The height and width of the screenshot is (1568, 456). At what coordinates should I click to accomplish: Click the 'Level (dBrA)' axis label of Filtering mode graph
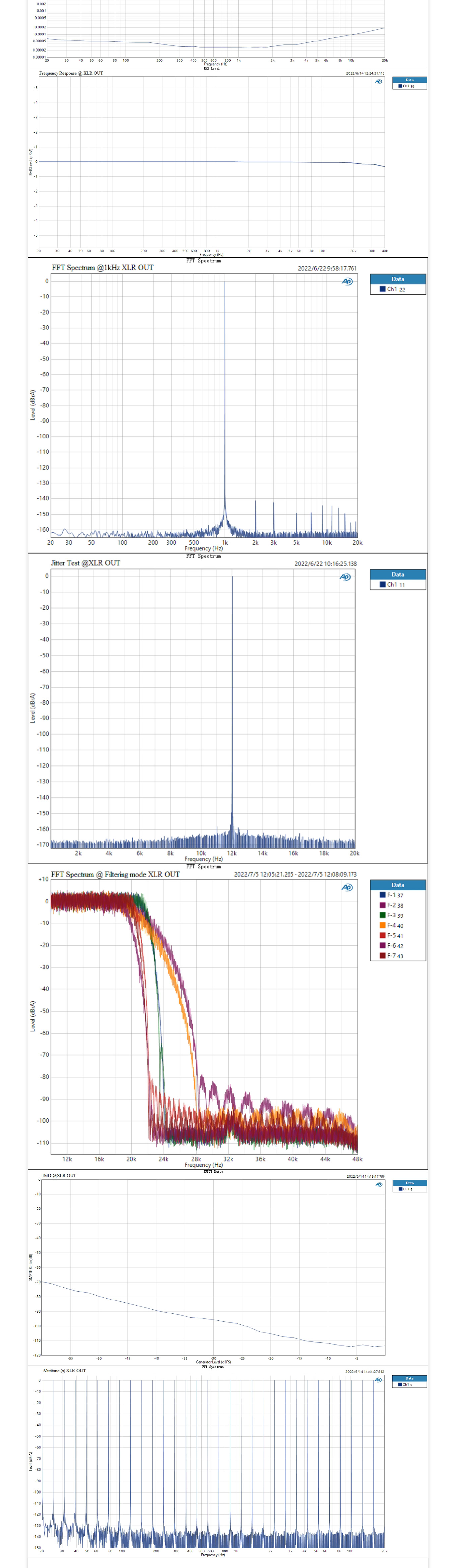click(33, 1017)
